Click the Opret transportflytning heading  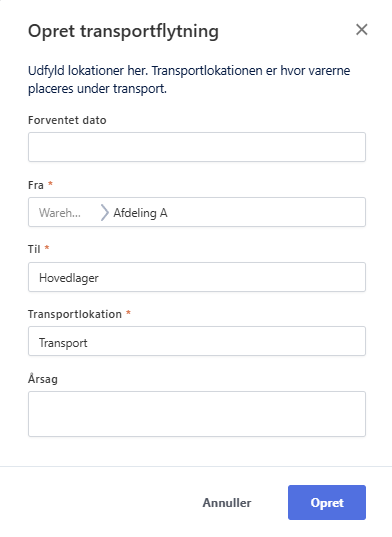[123, 31]
